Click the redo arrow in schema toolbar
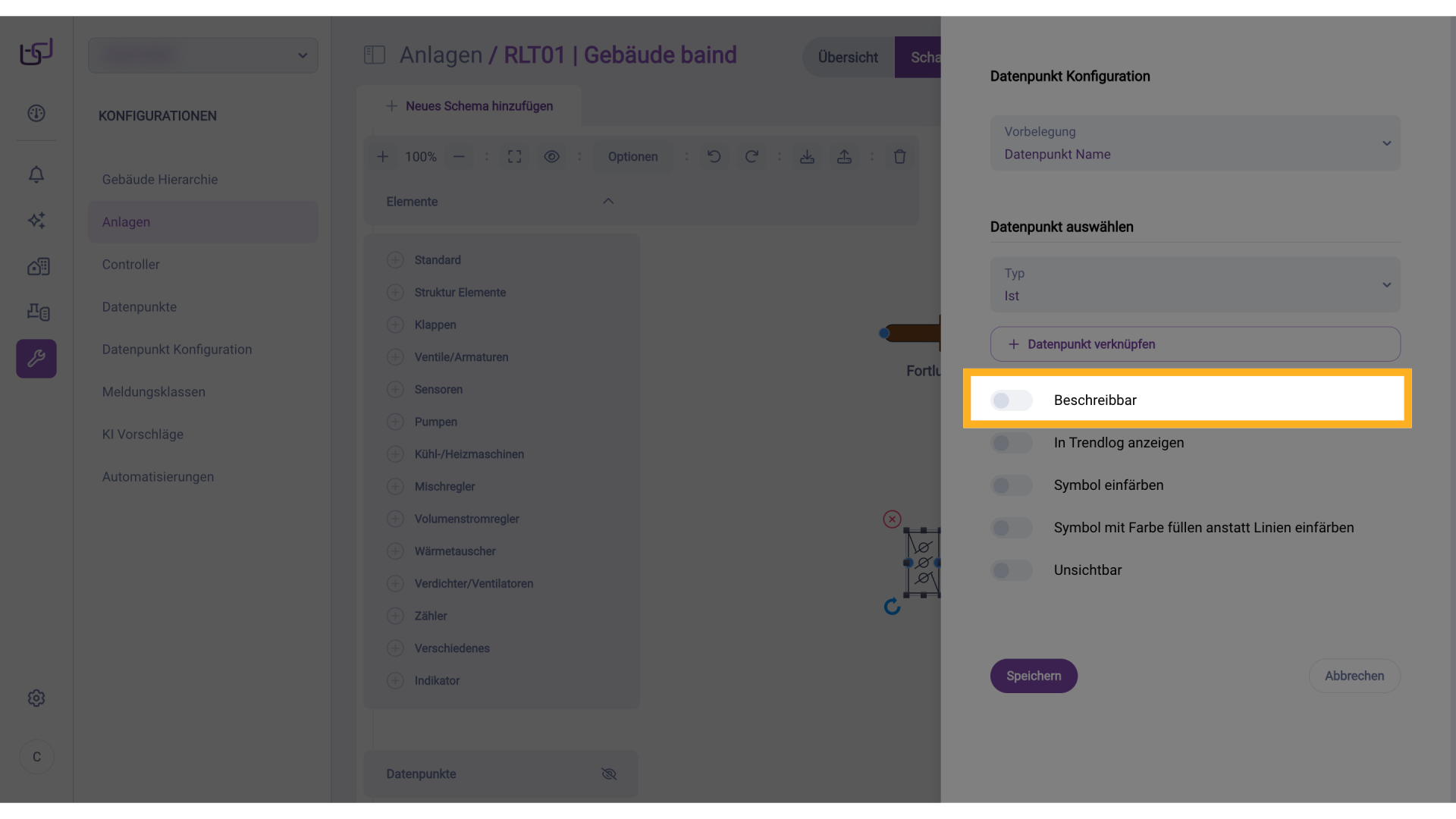Screen dimensions: 1456x819 [x=751, y=156]
